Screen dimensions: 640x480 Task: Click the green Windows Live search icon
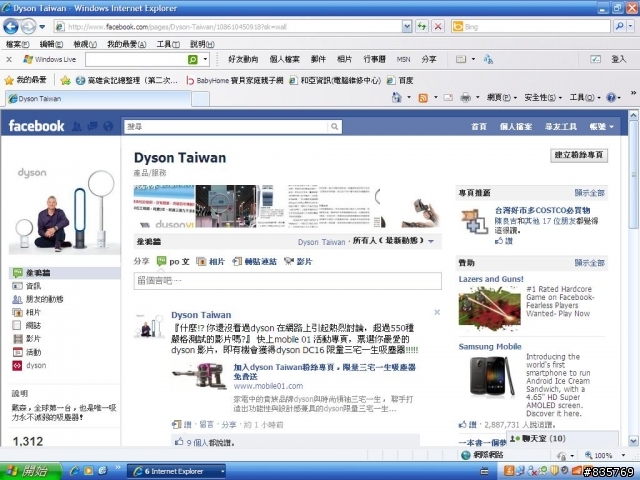193,60
